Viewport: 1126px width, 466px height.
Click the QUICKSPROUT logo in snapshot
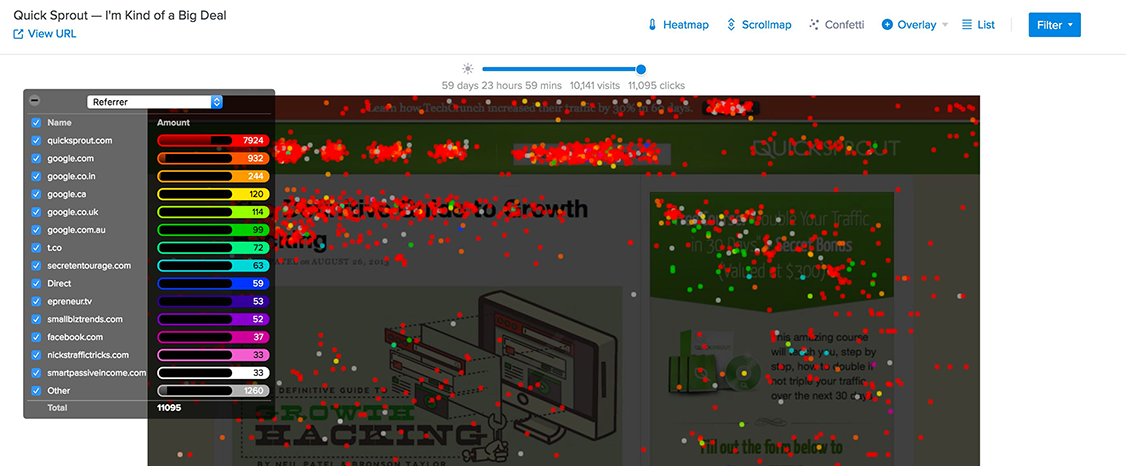pyautogui.click(x=825, y=148)
